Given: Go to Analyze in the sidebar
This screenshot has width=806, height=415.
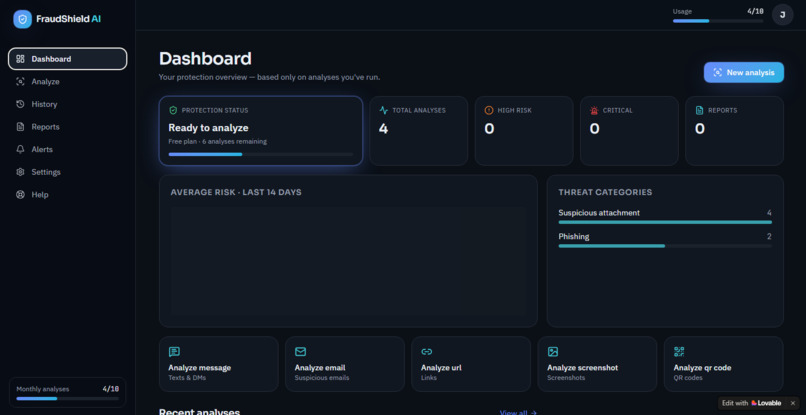Looking at the screenshot, I should pos(67,81).
